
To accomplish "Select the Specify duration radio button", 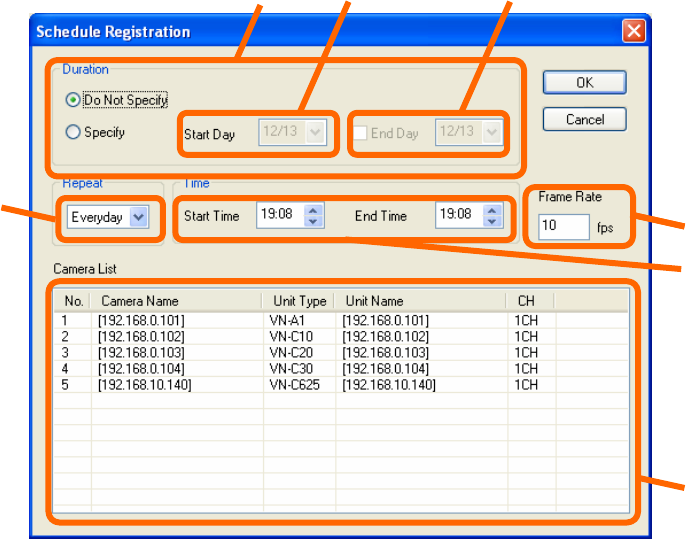I will point(73,132).
